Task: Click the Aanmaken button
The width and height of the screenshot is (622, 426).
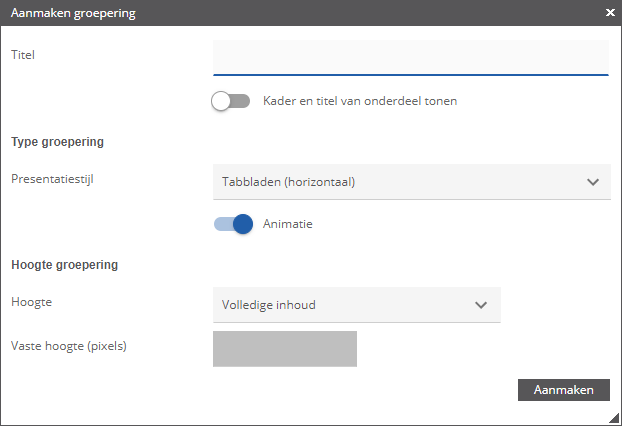Action: click(564, 390)
